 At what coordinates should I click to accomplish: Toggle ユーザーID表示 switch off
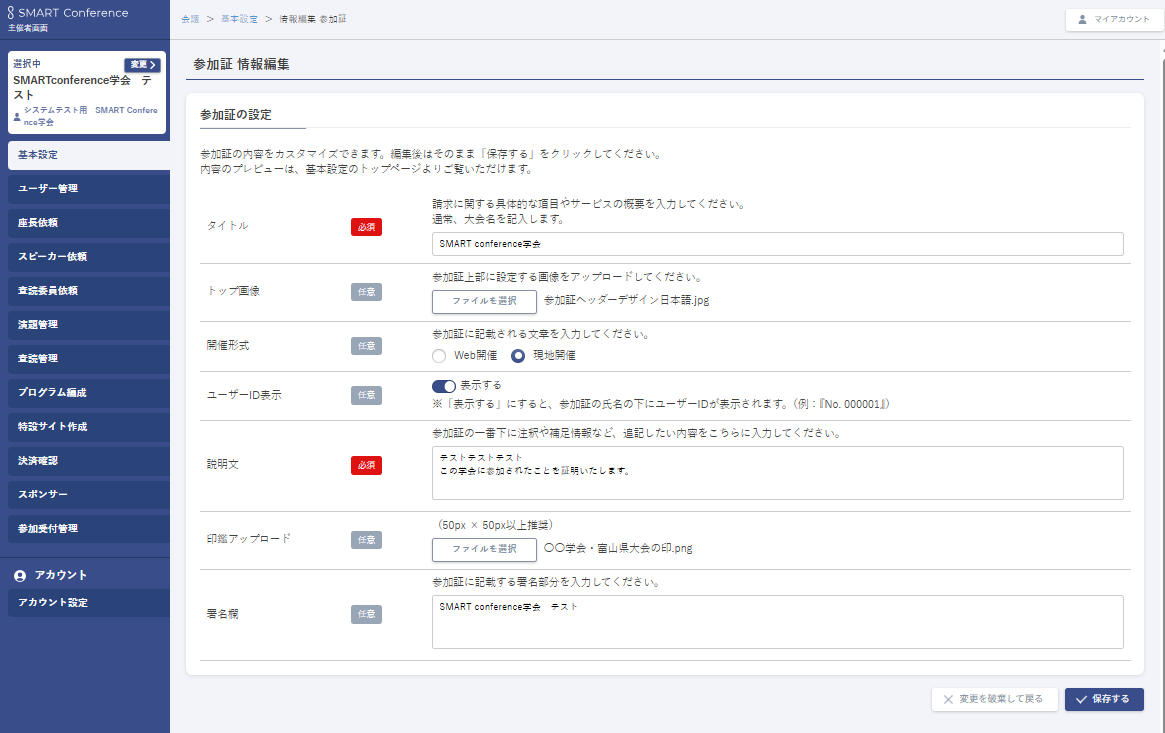coord(444,385)
